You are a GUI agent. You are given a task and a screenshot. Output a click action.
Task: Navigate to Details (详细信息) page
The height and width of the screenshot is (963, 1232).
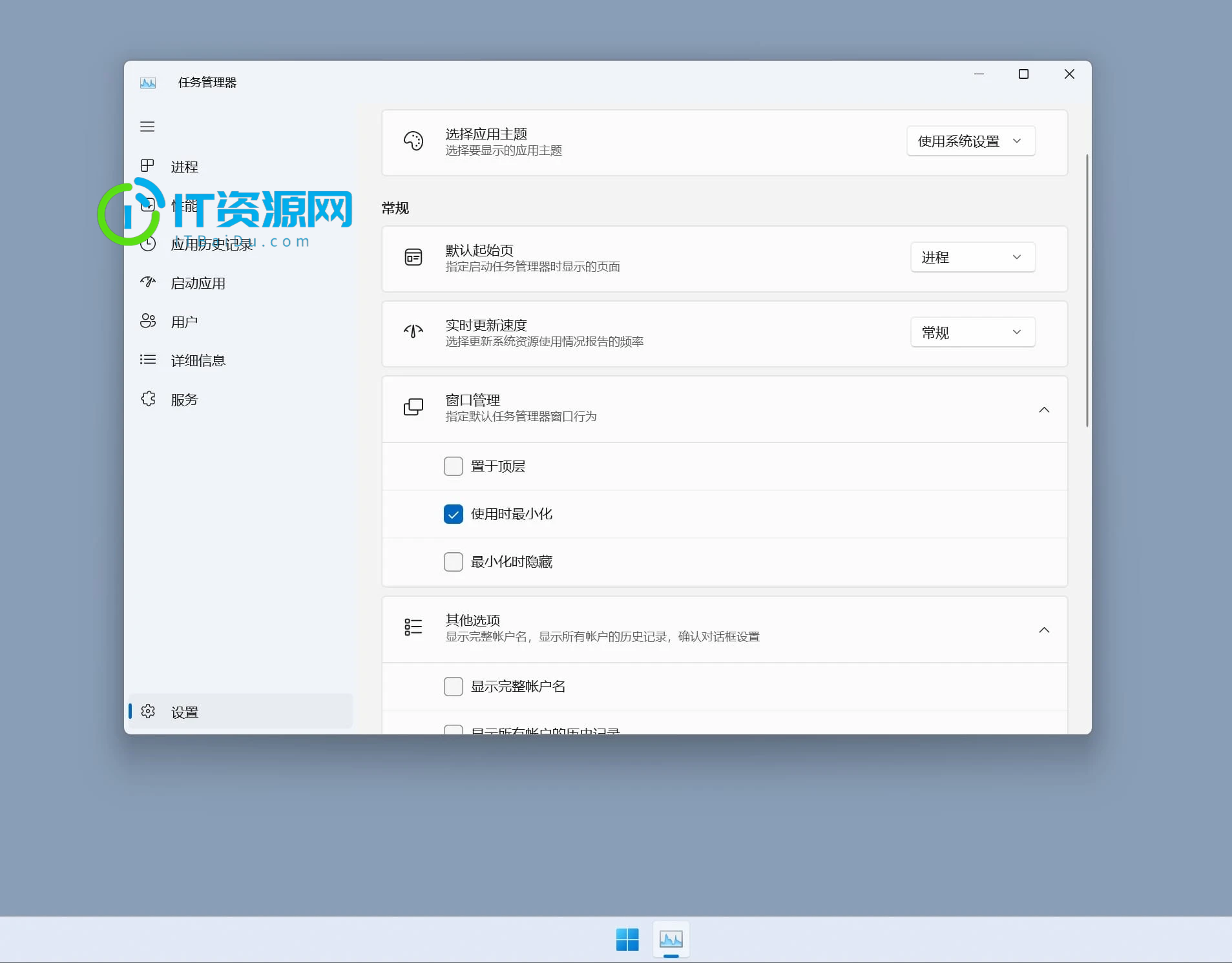tap(240, 360)
